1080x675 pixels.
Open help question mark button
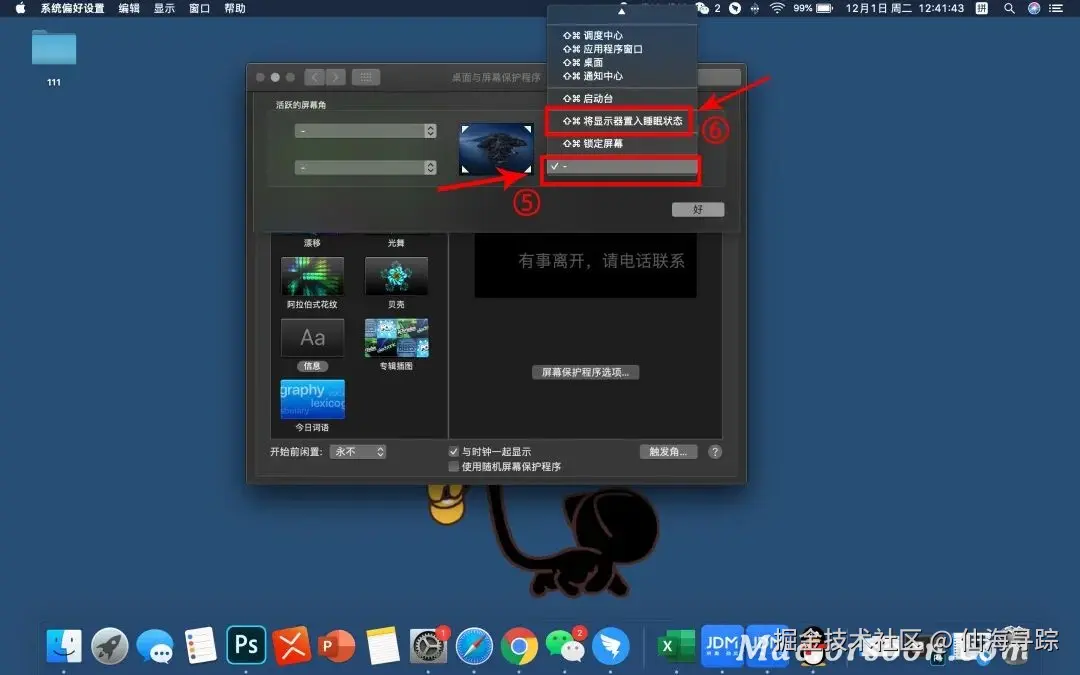pos(715,452)
